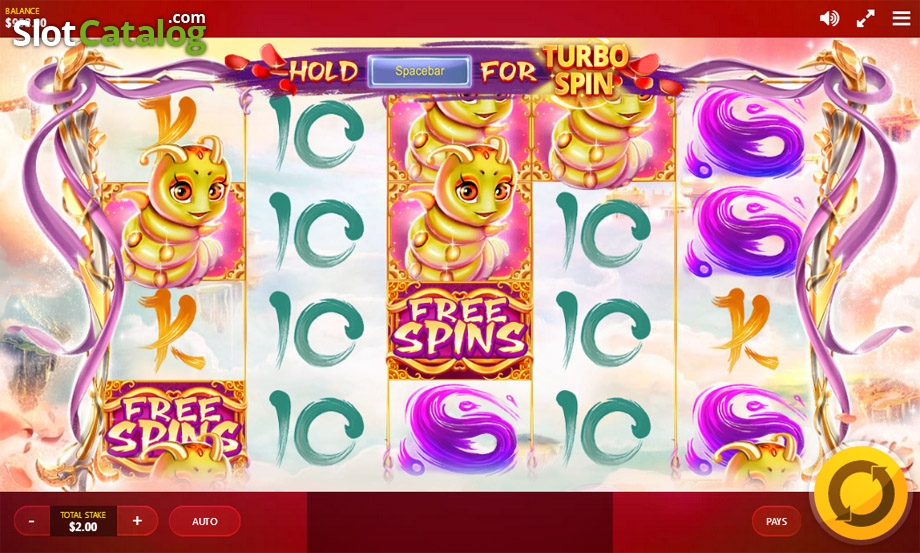Open the hamburger menu
The width and height of the screenshot is (920, 553).
(x=901, y=18)
